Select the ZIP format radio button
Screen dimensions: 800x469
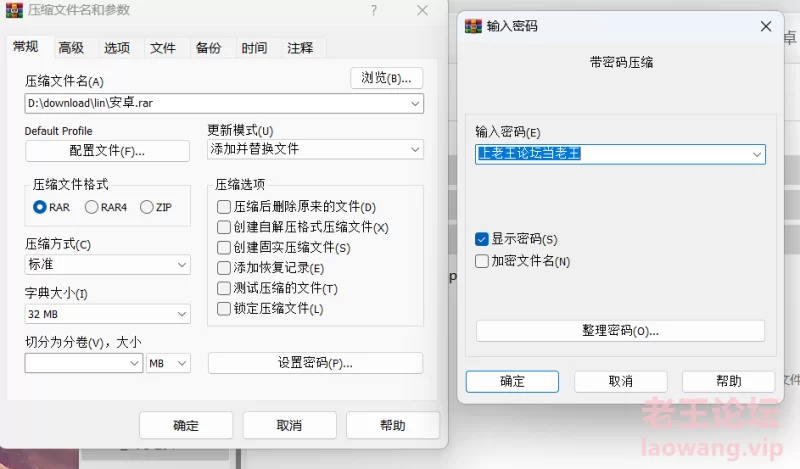[x=147, y=207]
